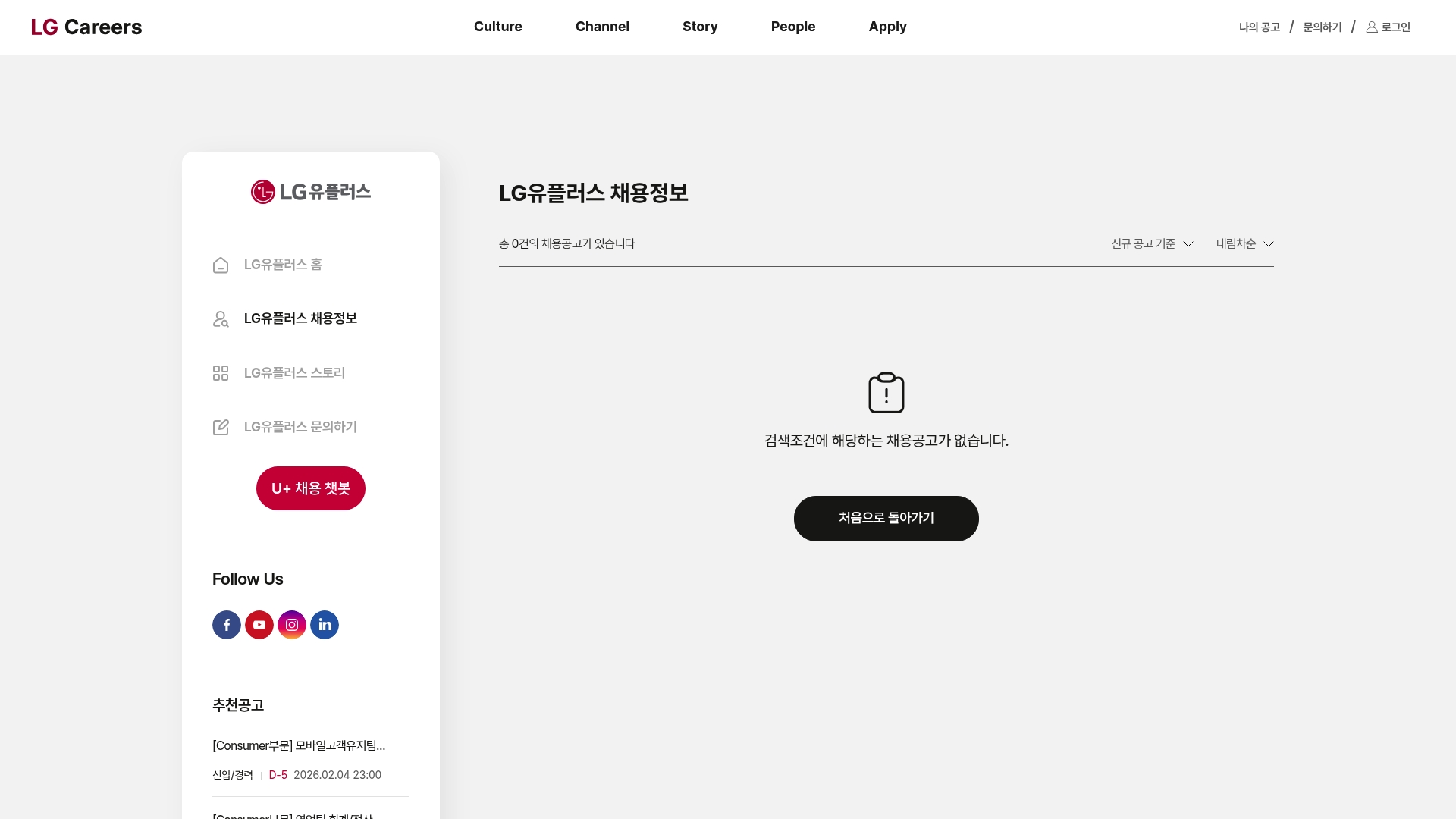Select the home icon for LG유플러스 홈

point(221,265)
